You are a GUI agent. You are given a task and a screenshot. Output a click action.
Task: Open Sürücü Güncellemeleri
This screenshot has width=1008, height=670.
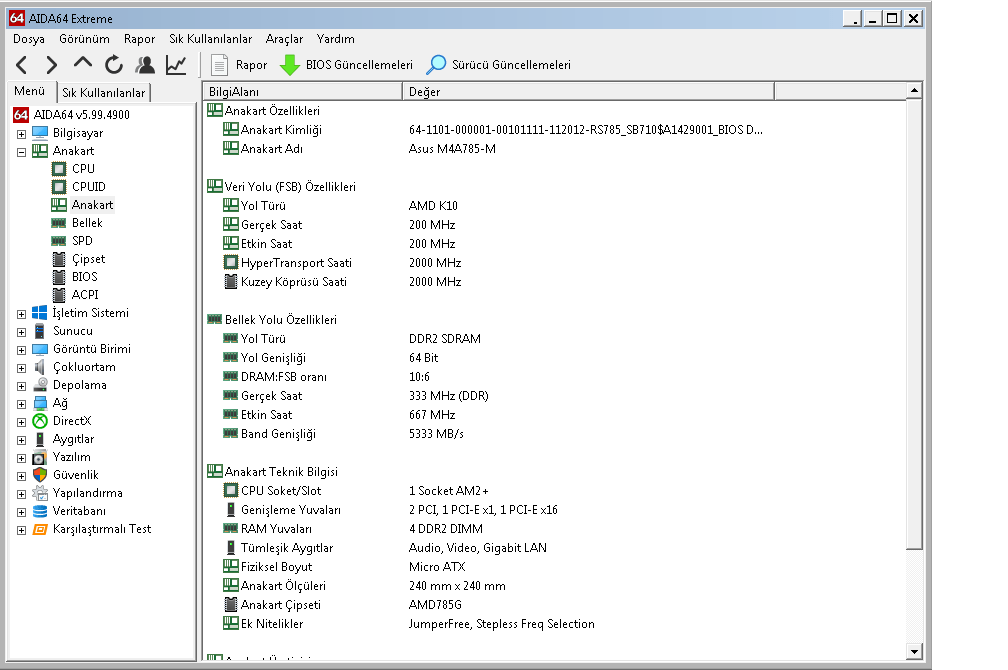[x=499, y=65]
